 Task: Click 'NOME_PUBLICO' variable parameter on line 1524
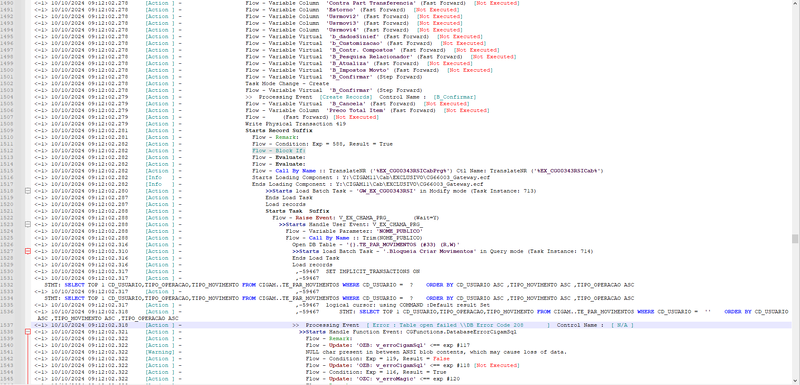tap(398, 231)
